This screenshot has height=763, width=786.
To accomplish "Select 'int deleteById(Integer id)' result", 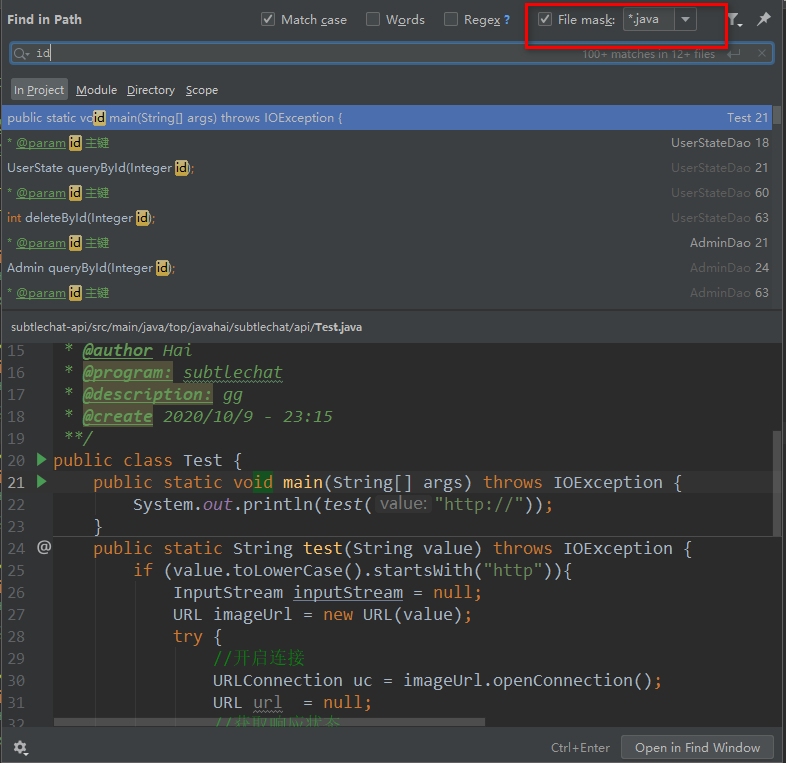I will click(387, 218).
